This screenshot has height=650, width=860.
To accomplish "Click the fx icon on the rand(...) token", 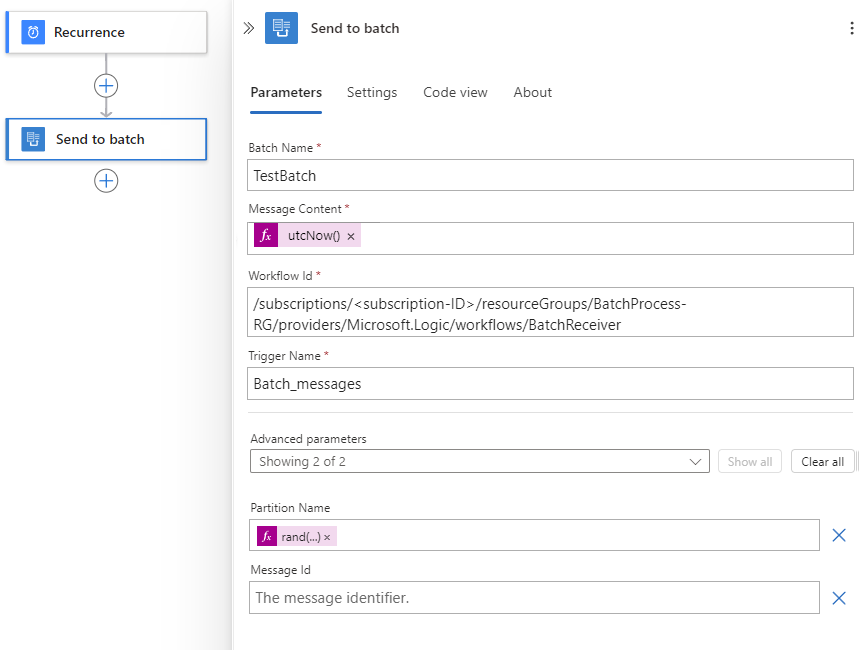I will click(x=265, y=536).
